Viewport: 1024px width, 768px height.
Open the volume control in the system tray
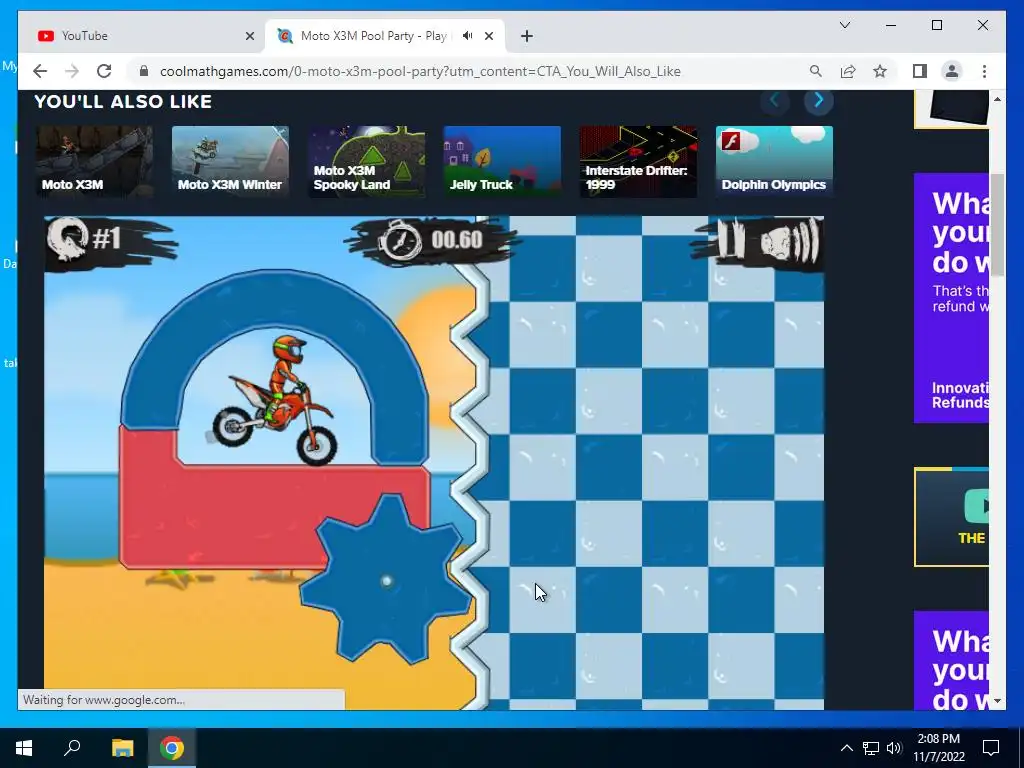point(895,748)
